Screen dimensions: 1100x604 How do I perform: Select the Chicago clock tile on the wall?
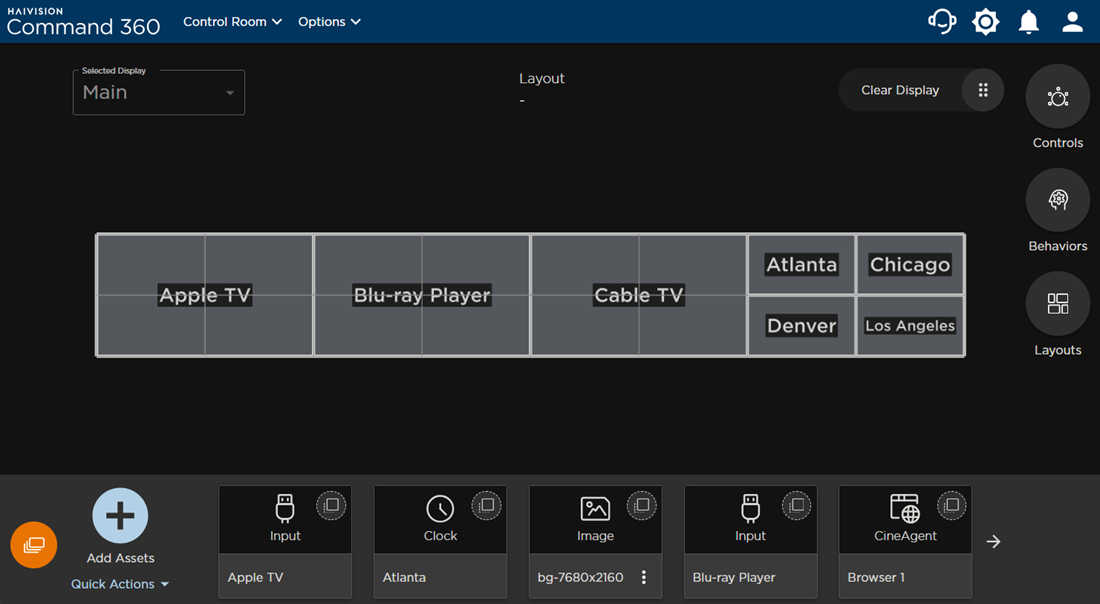click(x=910, y=264)
